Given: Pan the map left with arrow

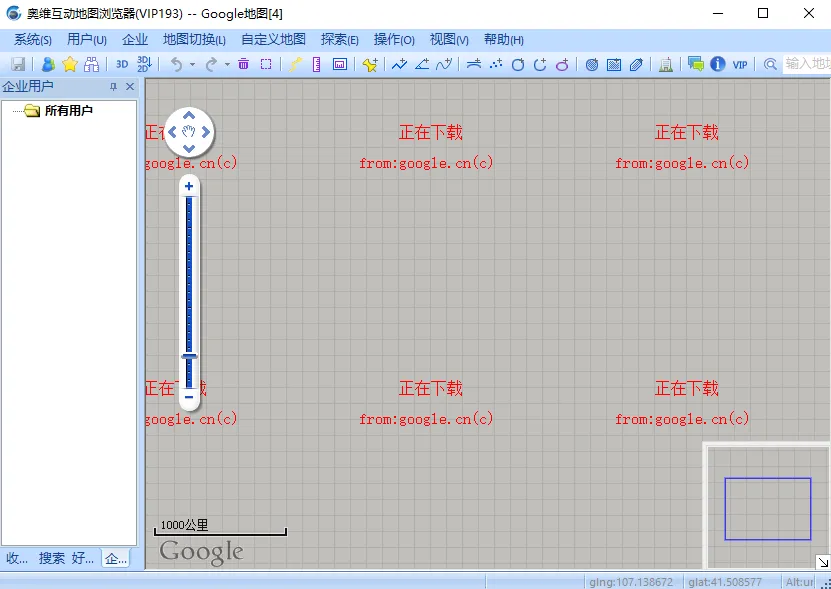Looking at the screenshot, I should (172, 132).
